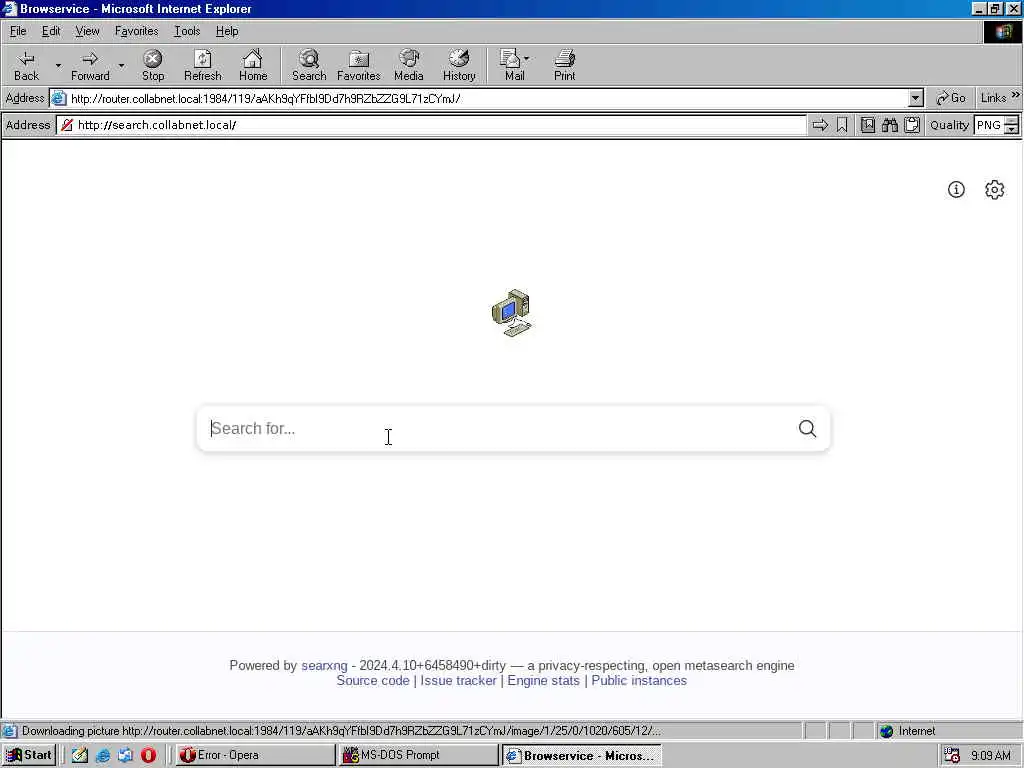
Task: Launch Internet Explorer from quick launch
Action: 103,756
